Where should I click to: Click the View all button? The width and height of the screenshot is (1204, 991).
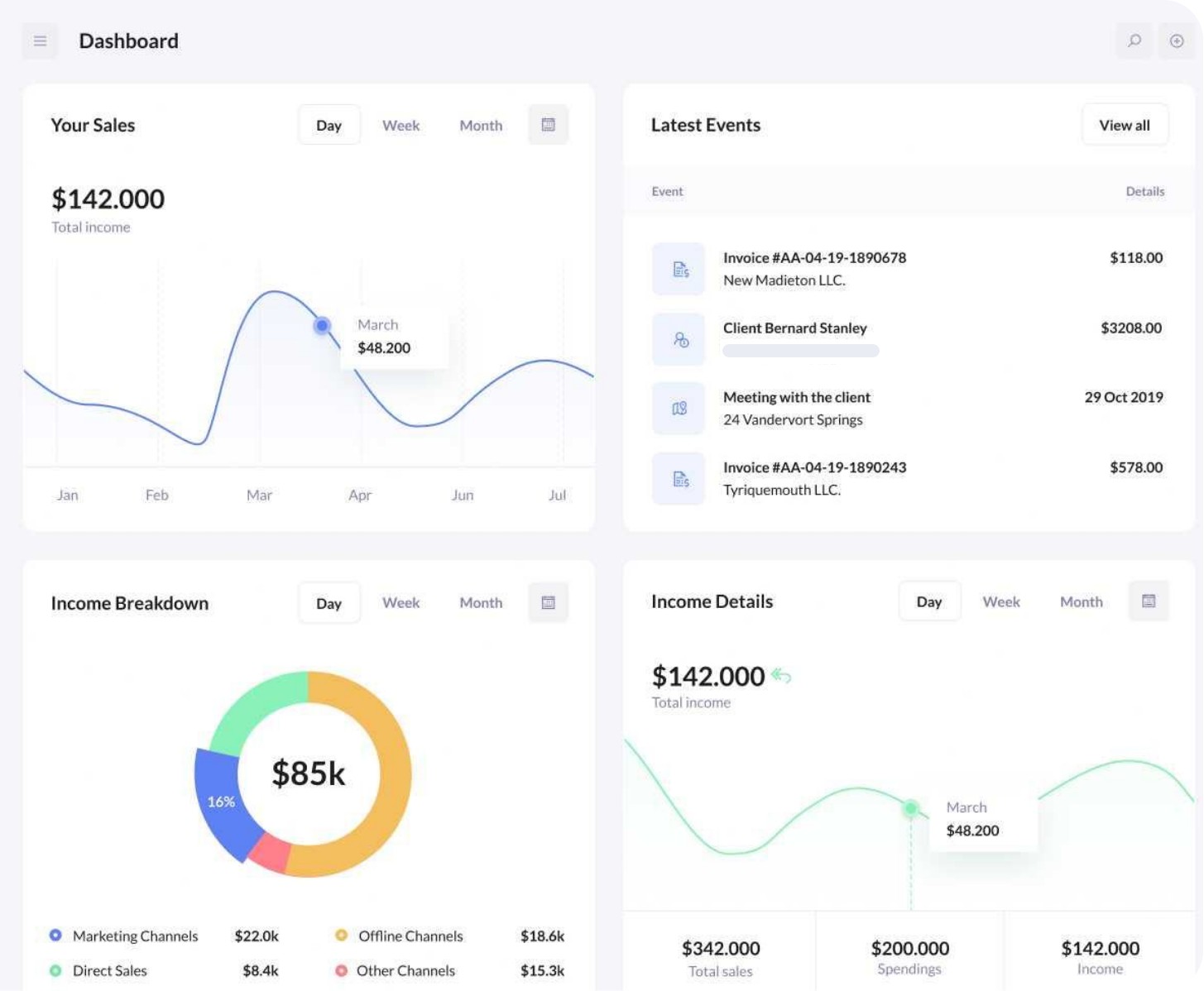(x=1125, y=125)
